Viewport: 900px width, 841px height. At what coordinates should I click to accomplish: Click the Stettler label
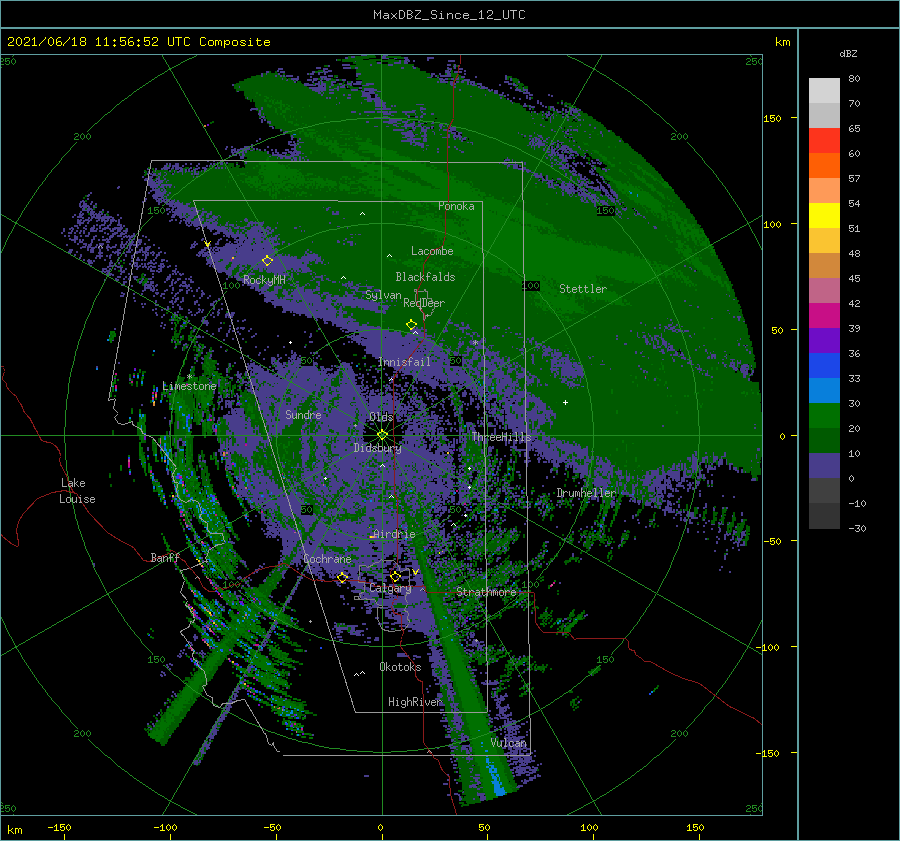tap(583, 289)
